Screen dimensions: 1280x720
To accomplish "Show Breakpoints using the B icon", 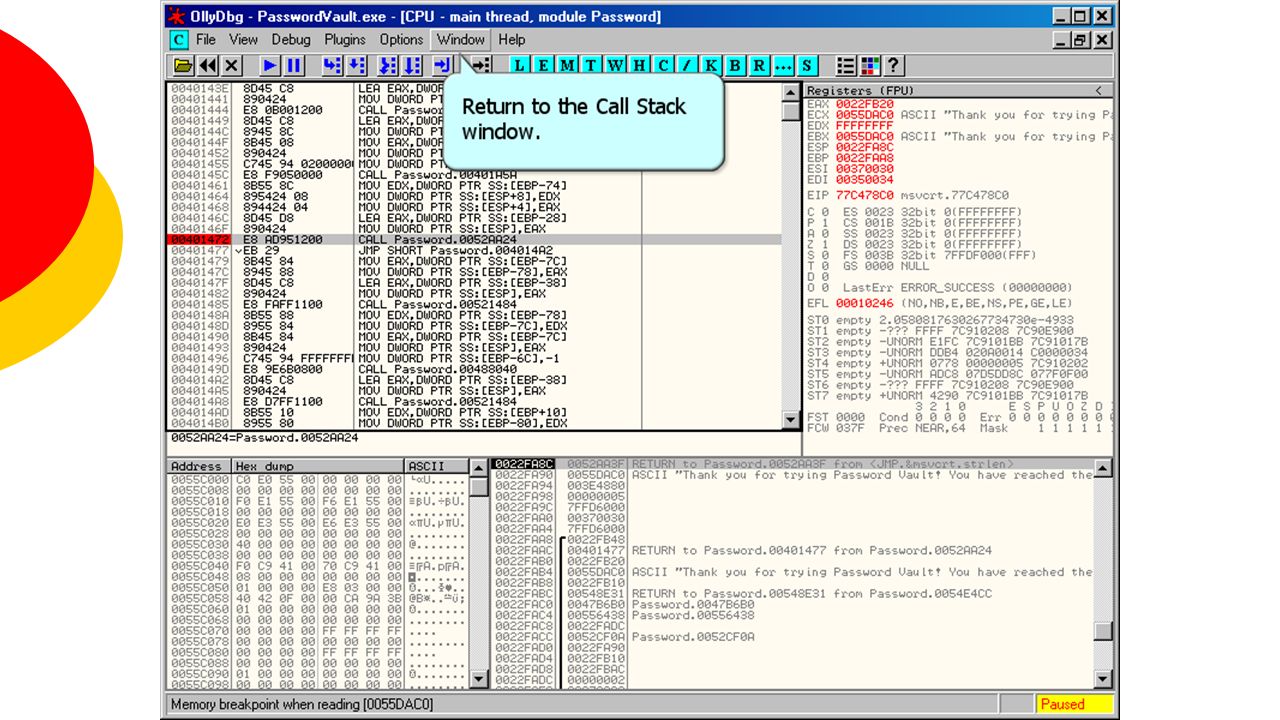I will click(735, 65).
